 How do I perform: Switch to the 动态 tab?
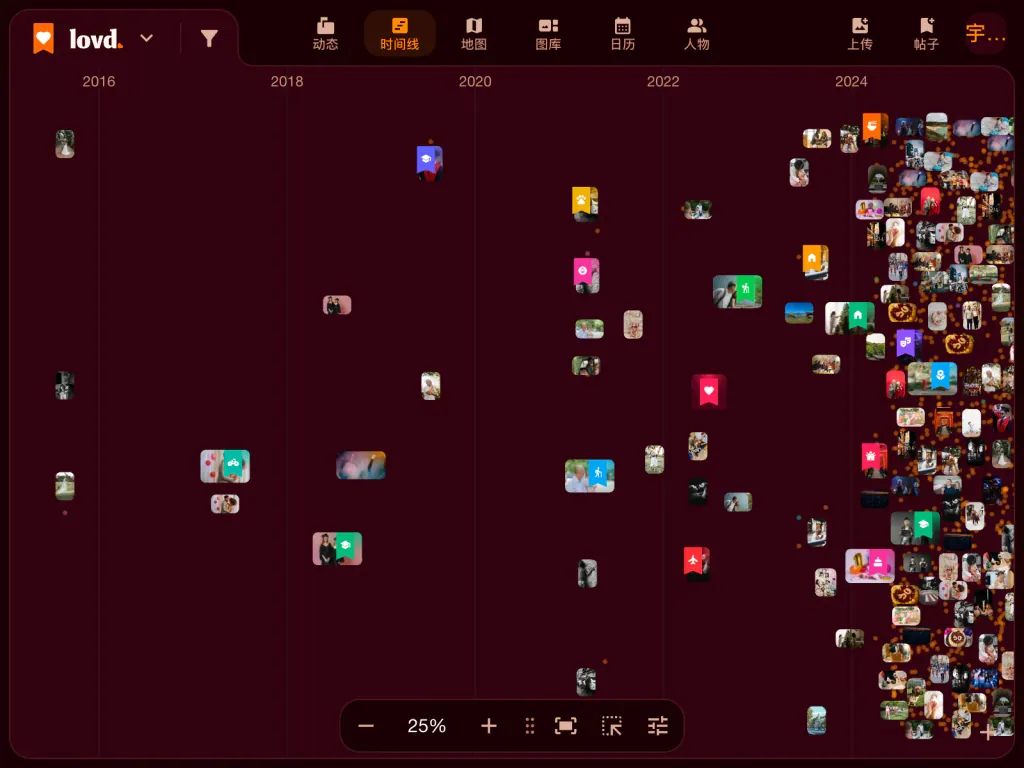325,34
